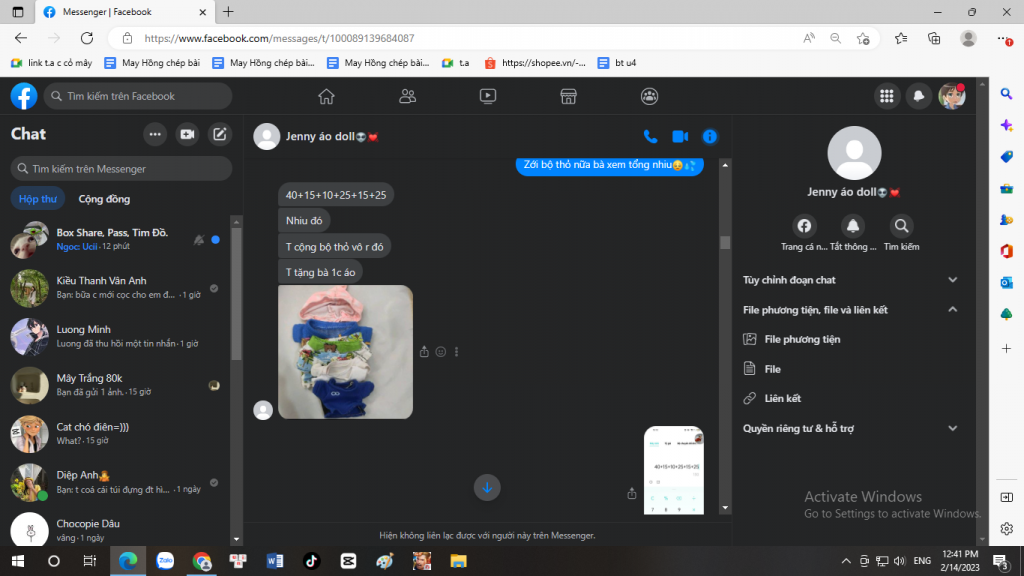Select Hộp thư tab
Image resolution: width=1024 pixels, height=576 pixels.
pyautogui.click(x=38, y=198)
